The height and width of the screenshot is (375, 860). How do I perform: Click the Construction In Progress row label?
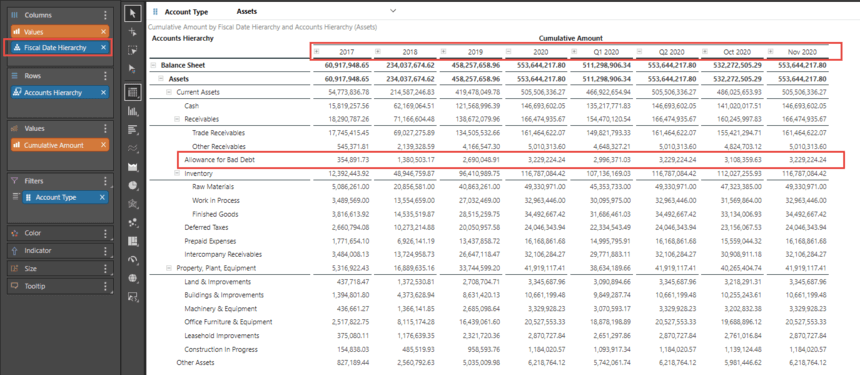221,349
